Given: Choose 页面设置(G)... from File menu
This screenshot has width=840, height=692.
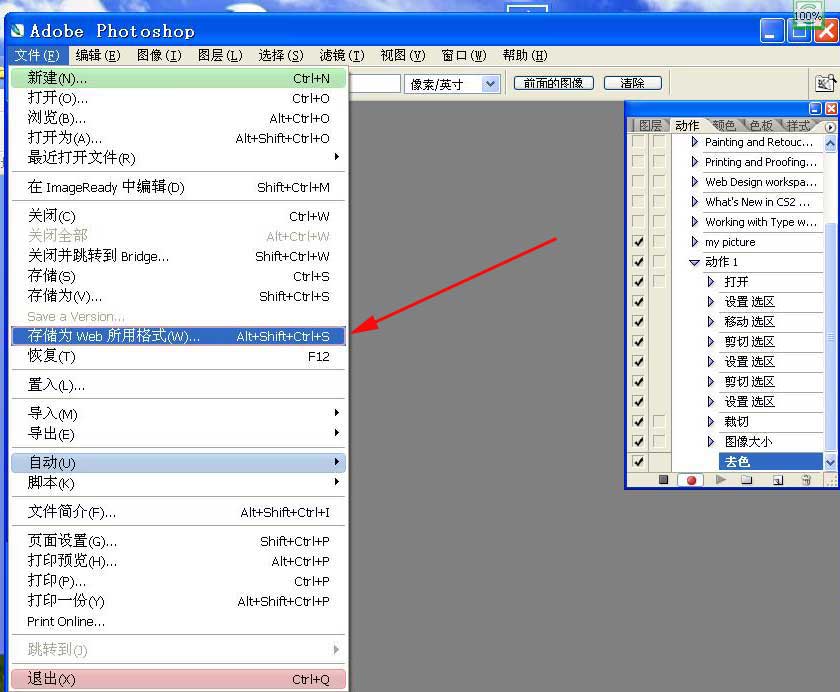Looking at the screenshot, I should tap(178, 541).
